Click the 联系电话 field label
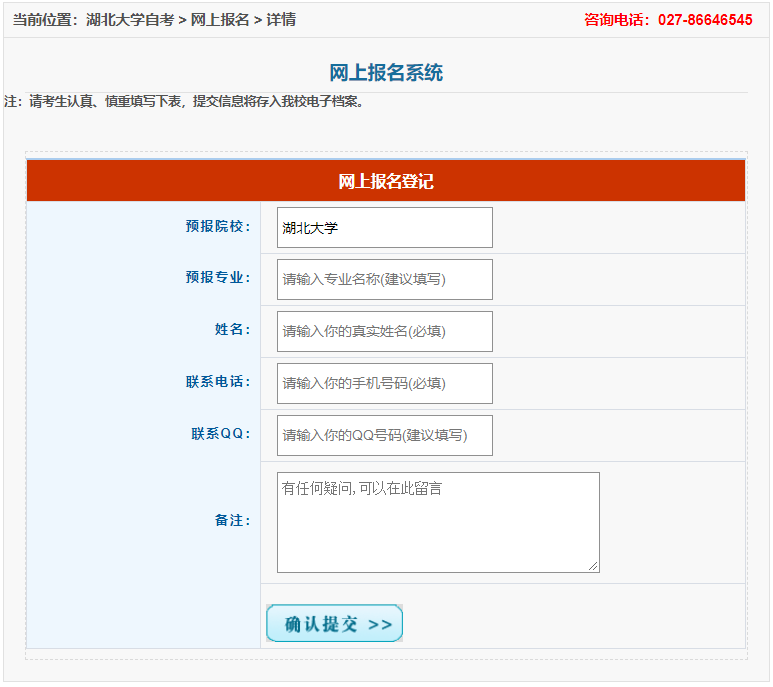773x687 pixels. point(218,381)
